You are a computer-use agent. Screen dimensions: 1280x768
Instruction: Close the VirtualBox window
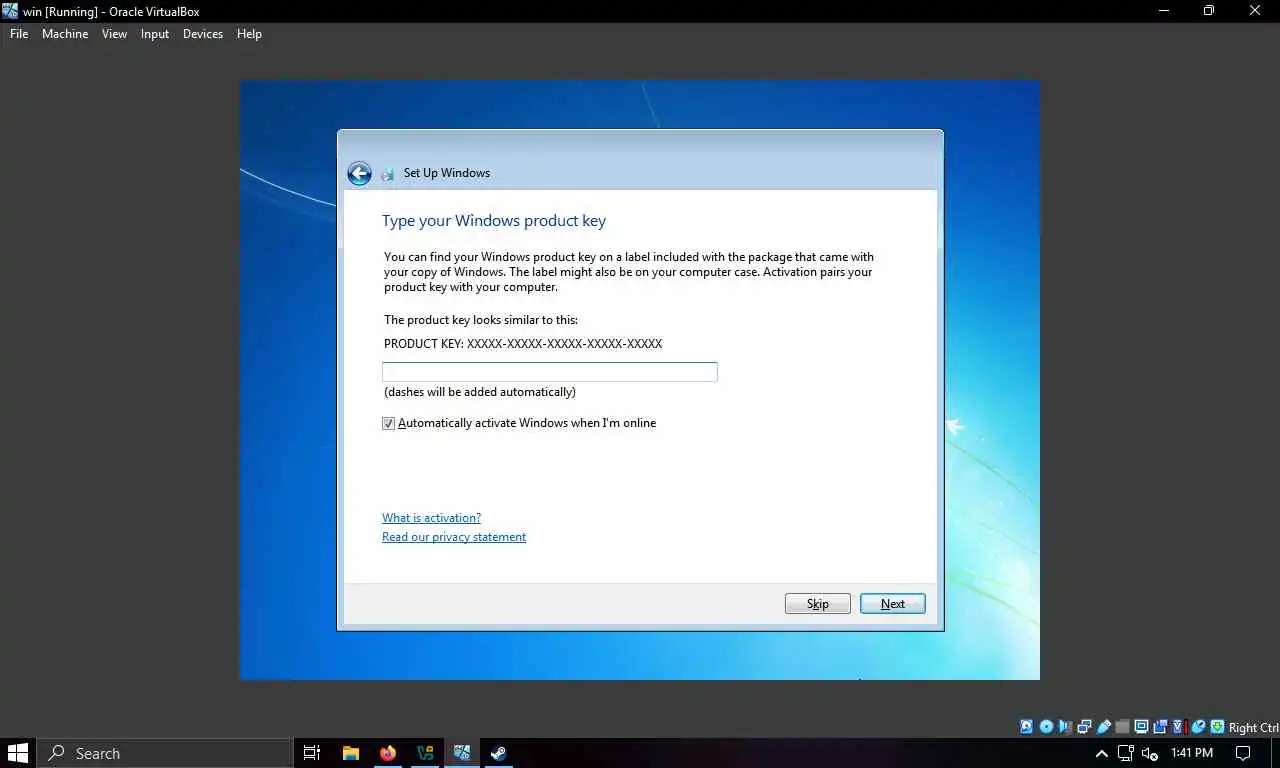tap(1256, 11)
